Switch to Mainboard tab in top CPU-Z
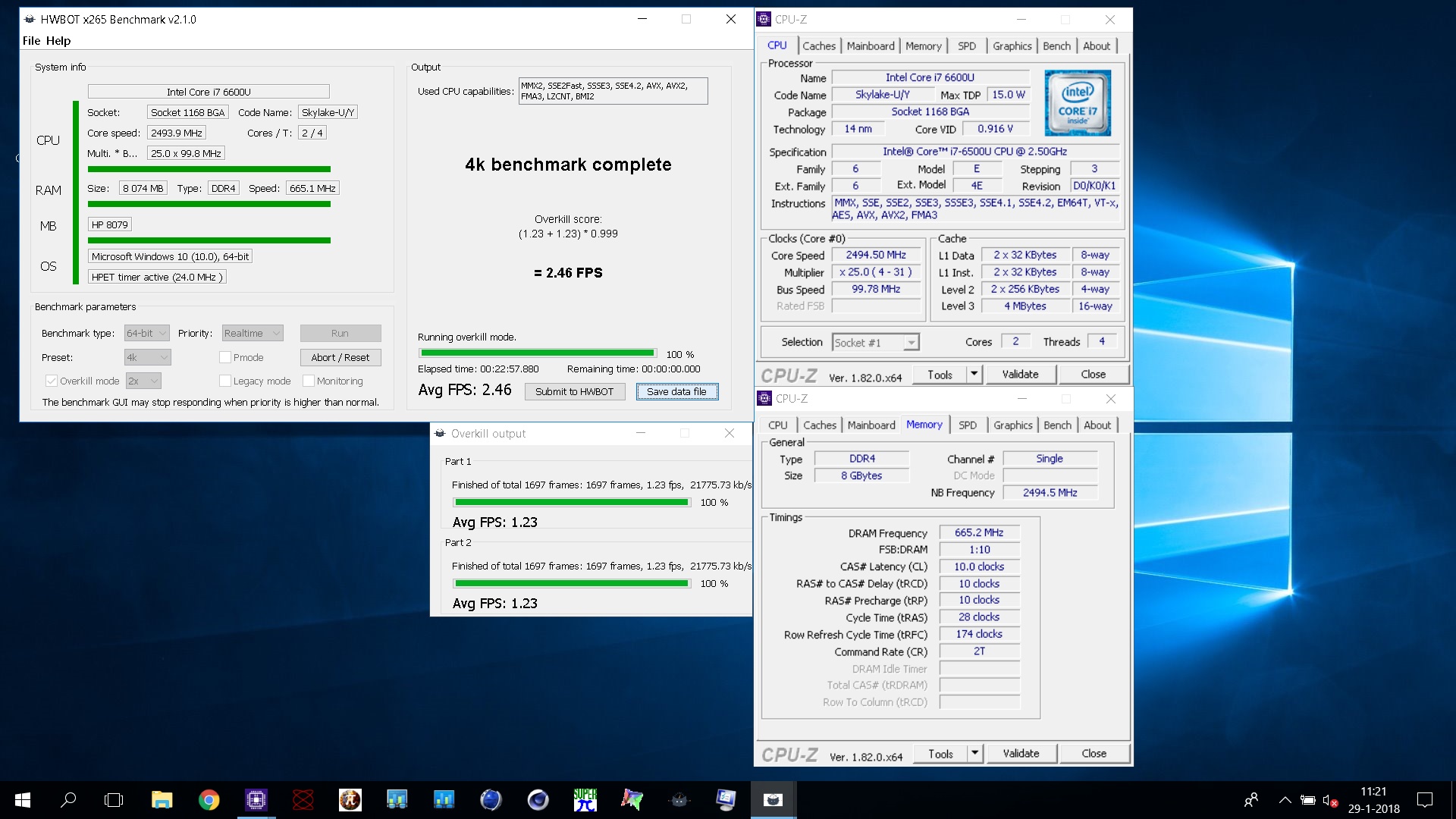The height and width of the screenshot is (819, 1456). tap(871, 46)
